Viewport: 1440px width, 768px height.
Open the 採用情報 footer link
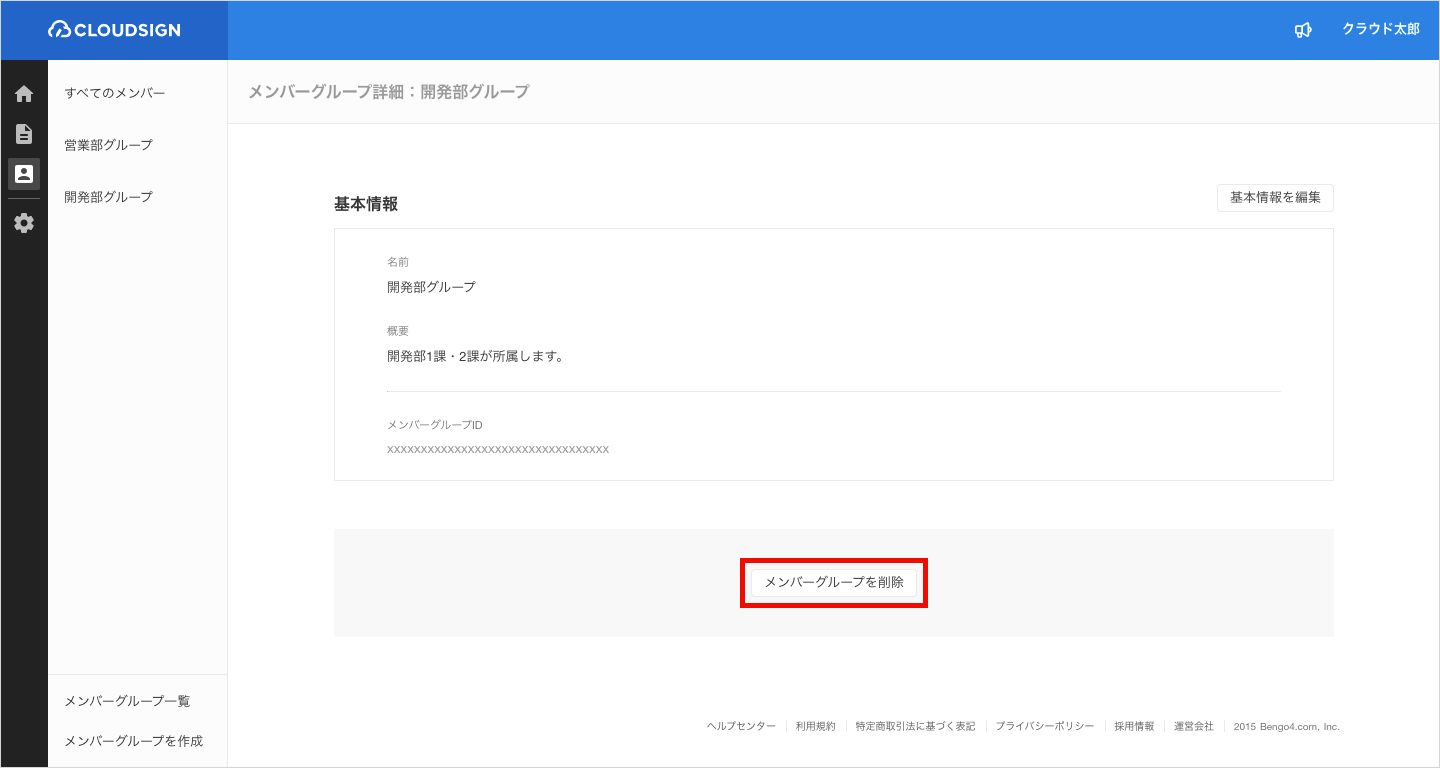(1134, 726)
